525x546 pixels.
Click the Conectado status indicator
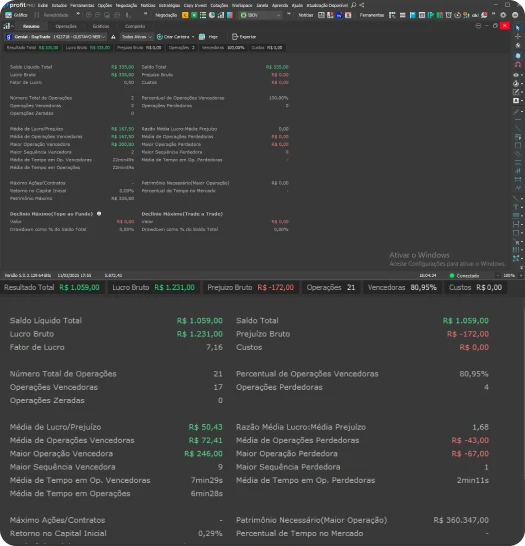tap(464, 275)
